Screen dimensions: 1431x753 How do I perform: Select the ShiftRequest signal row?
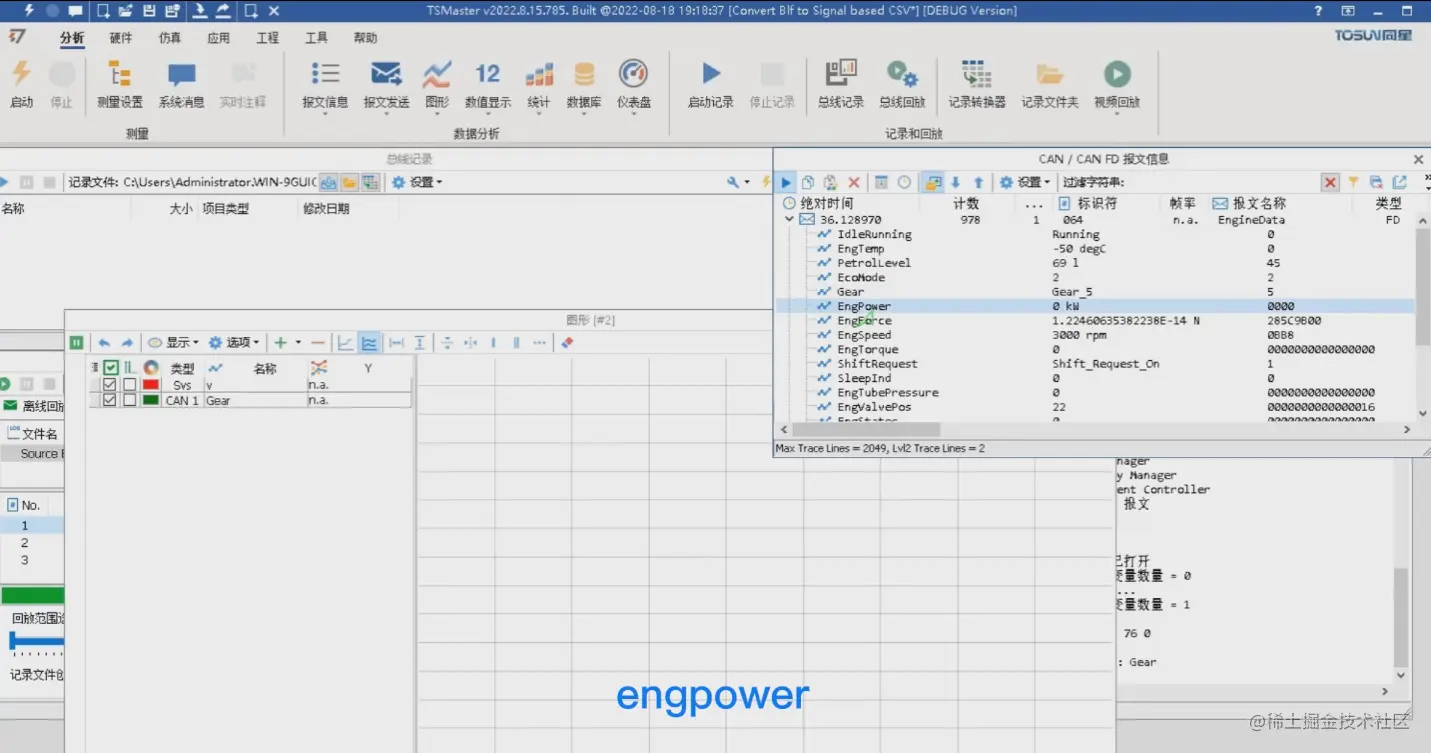1095,364
